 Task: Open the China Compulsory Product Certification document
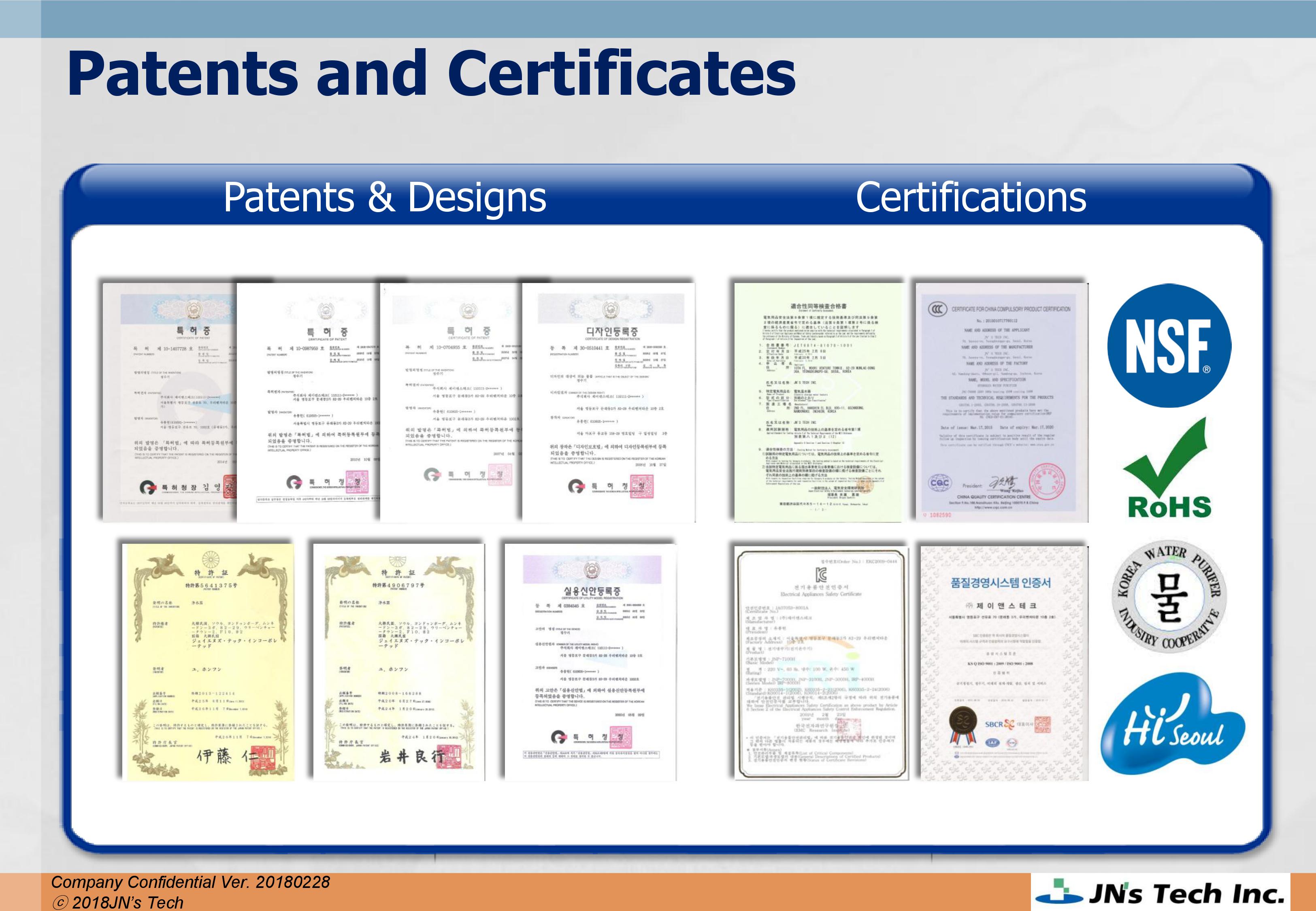[x=1001, y=402]
